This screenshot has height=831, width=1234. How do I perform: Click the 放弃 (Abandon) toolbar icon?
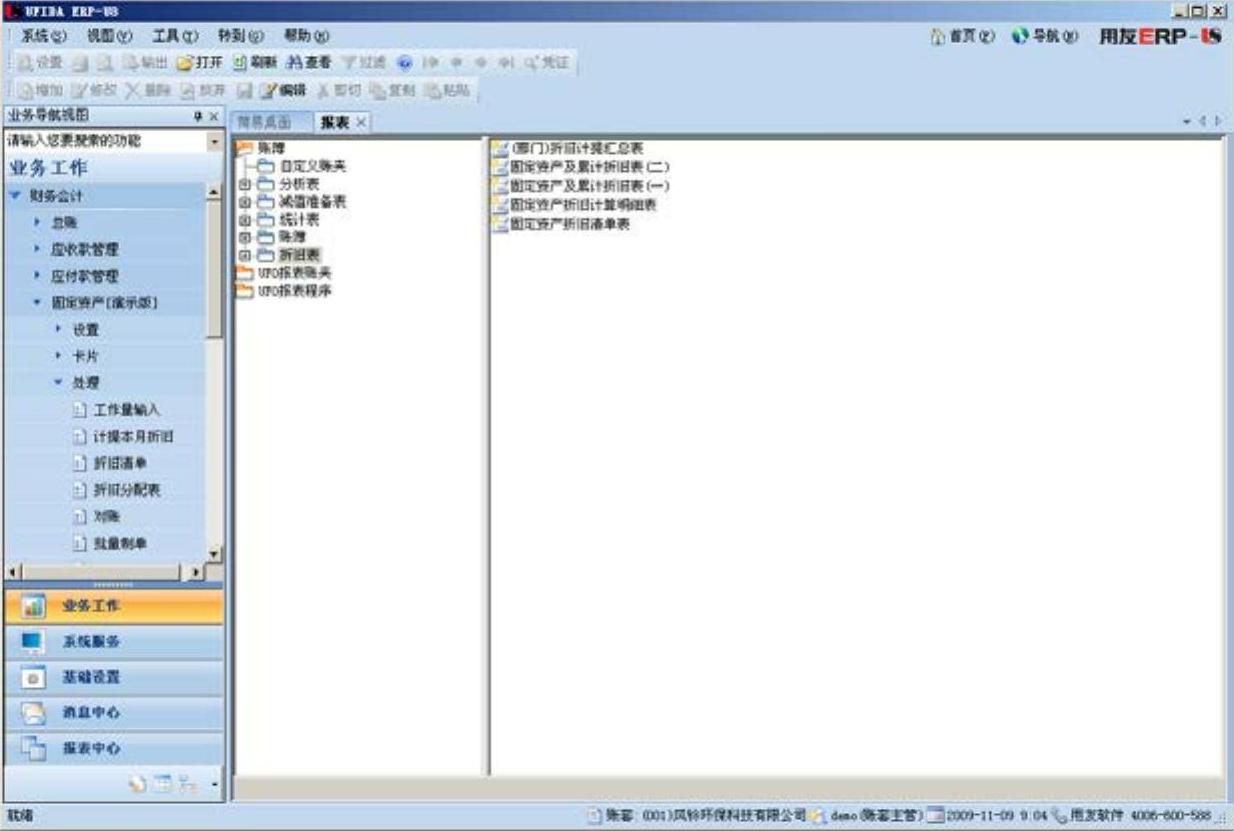(x=187, y=90)
